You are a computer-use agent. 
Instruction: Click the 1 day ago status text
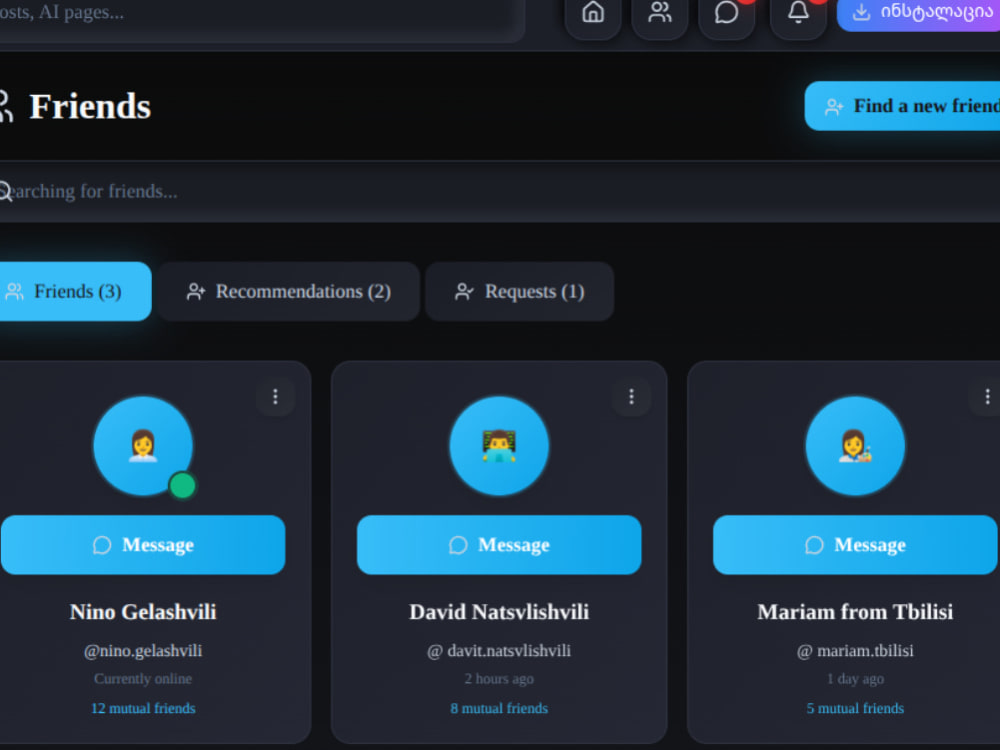click(x=855, y=679)
